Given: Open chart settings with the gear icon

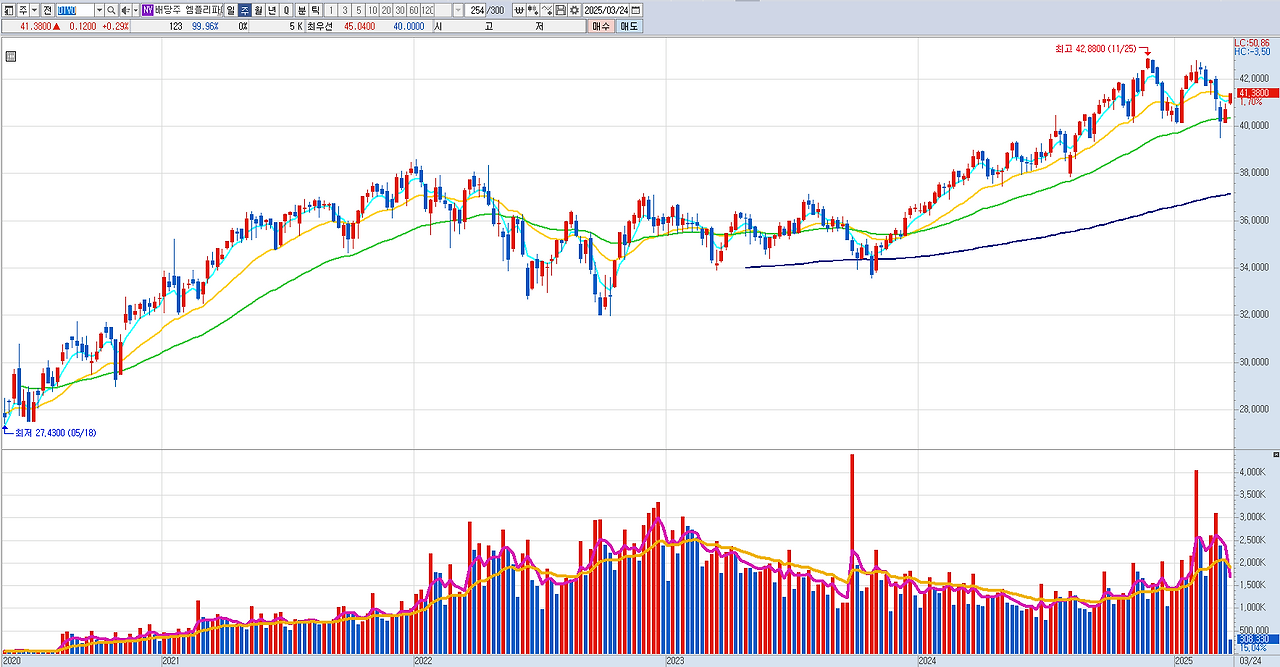Looking at the screenshot, I should [574, 10].
